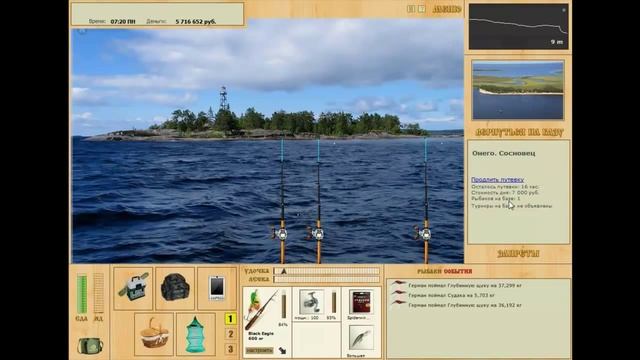The height and width of the screenshot is (360, 640).
Task: Click the Стоимость дня: 7 000 руб. line
Action: (x=505, y=192)
